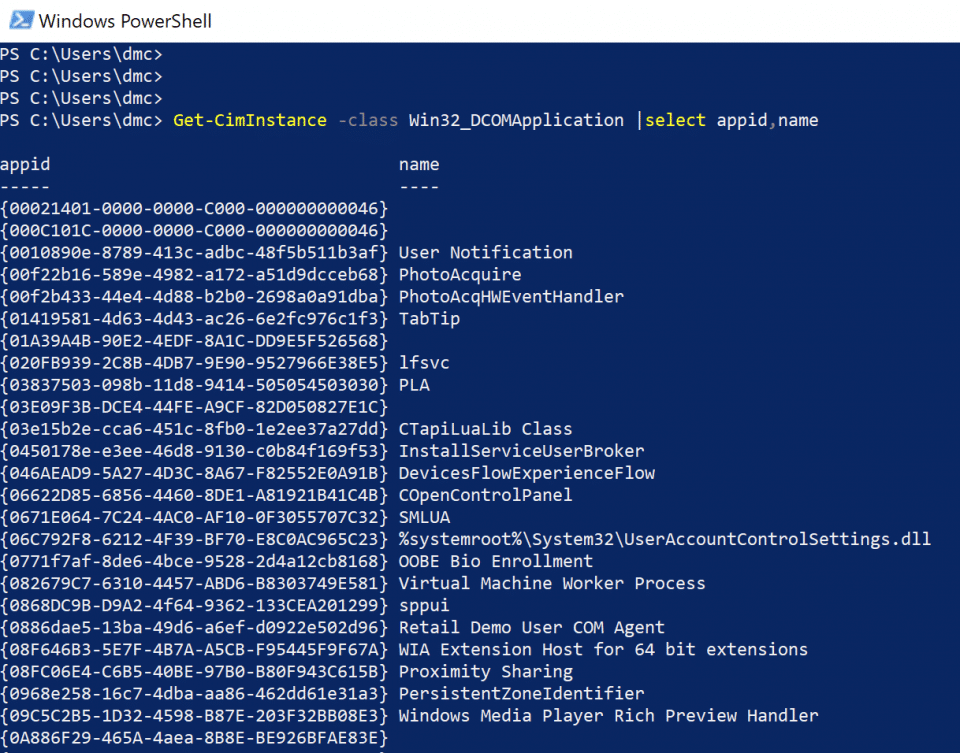Click WIA Extension Host for 64 bit extensions
Viewport: 960px width, 753px height.
(603, 650)
